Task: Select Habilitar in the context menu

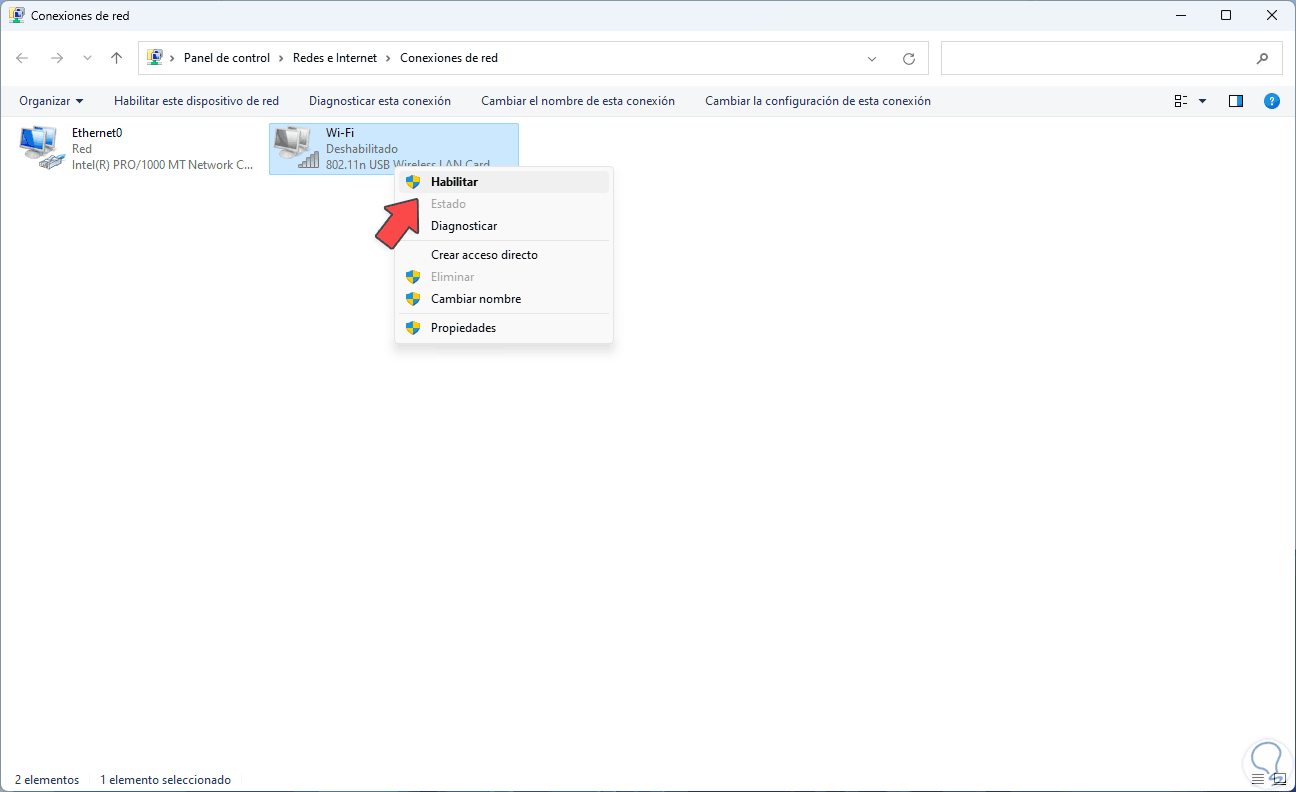Action: pyautogui.click(x=504, y=182)
